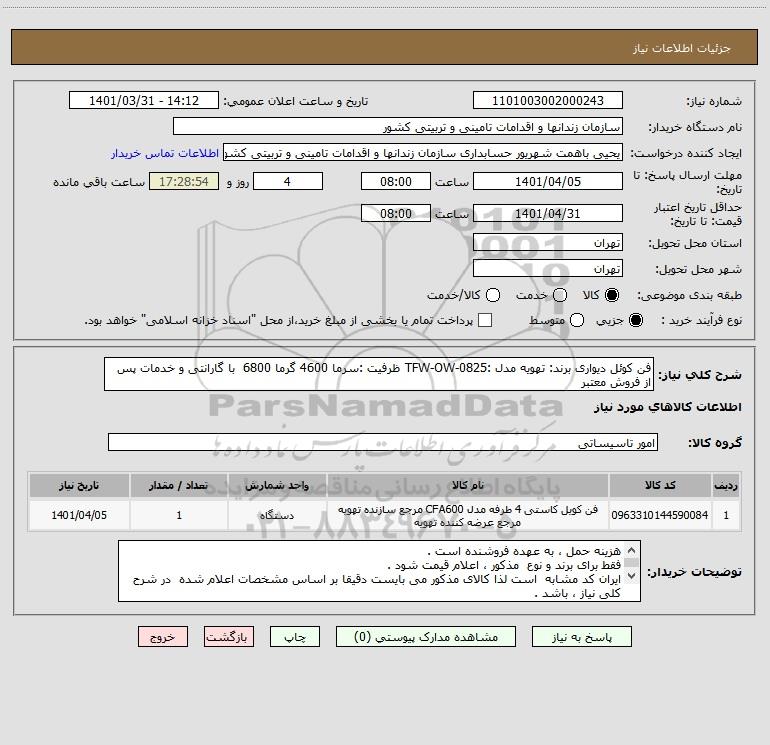Select the متوسط purchase type radio
Screen dimensions: 770x745
coord(577,320)
